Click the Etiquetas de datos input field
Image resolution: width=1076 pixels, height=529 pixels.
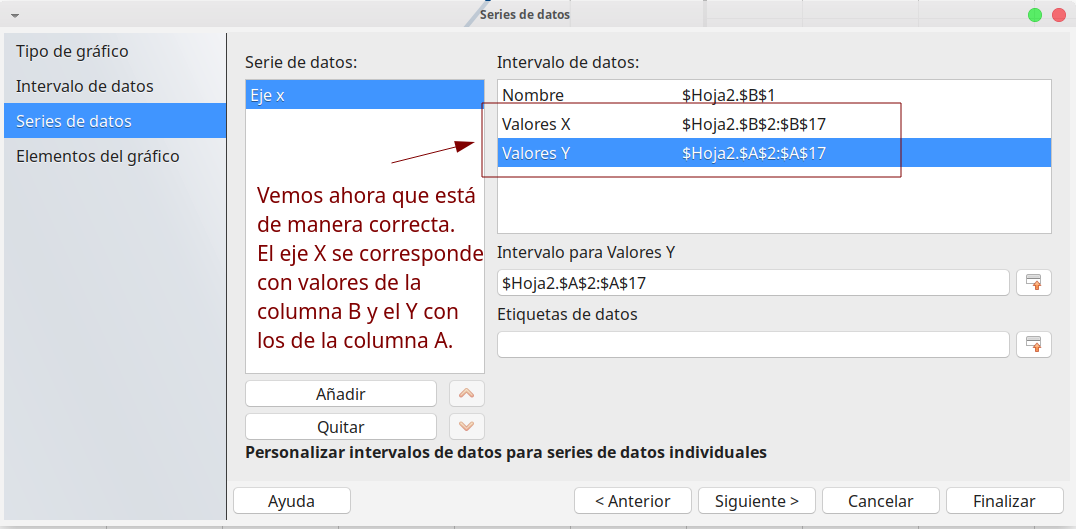[753, 344]
